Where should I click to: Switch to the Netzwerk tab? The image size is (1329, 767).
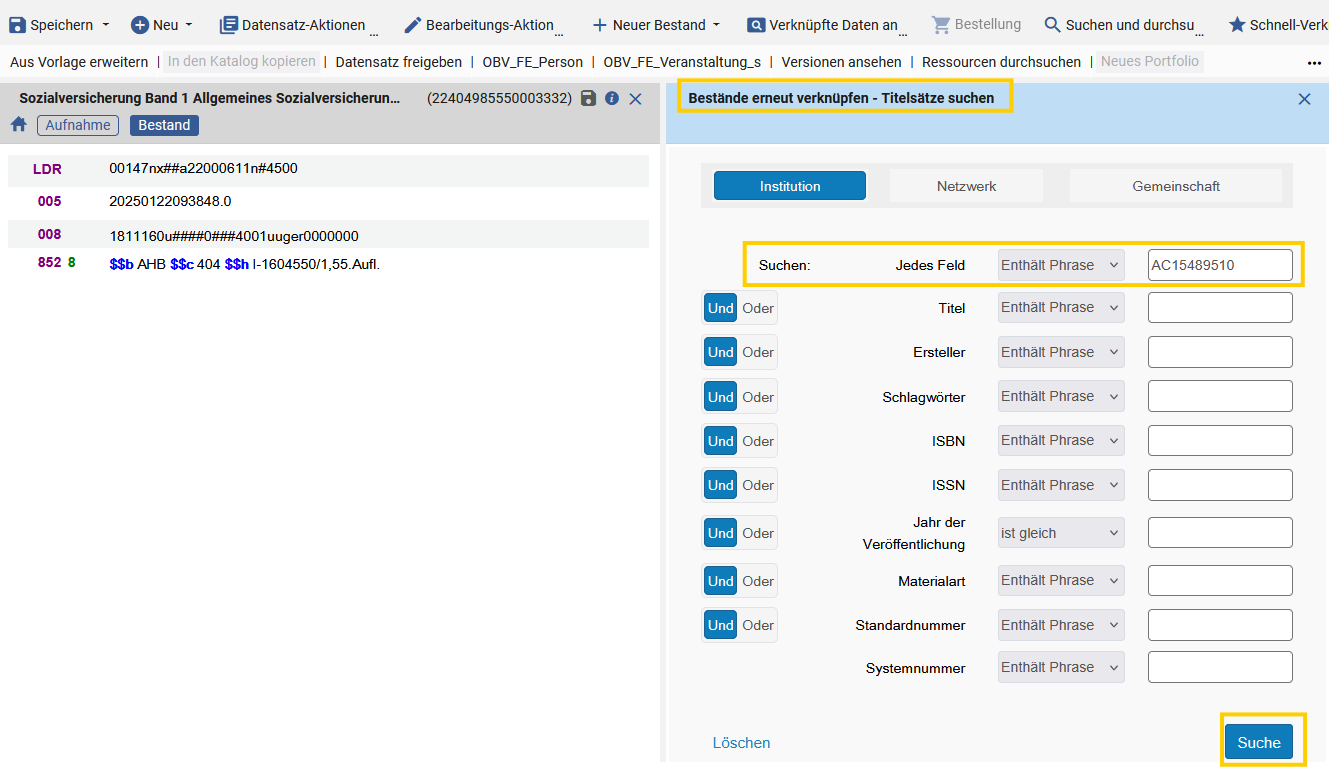pyautogui.click(x=966, y=186)
